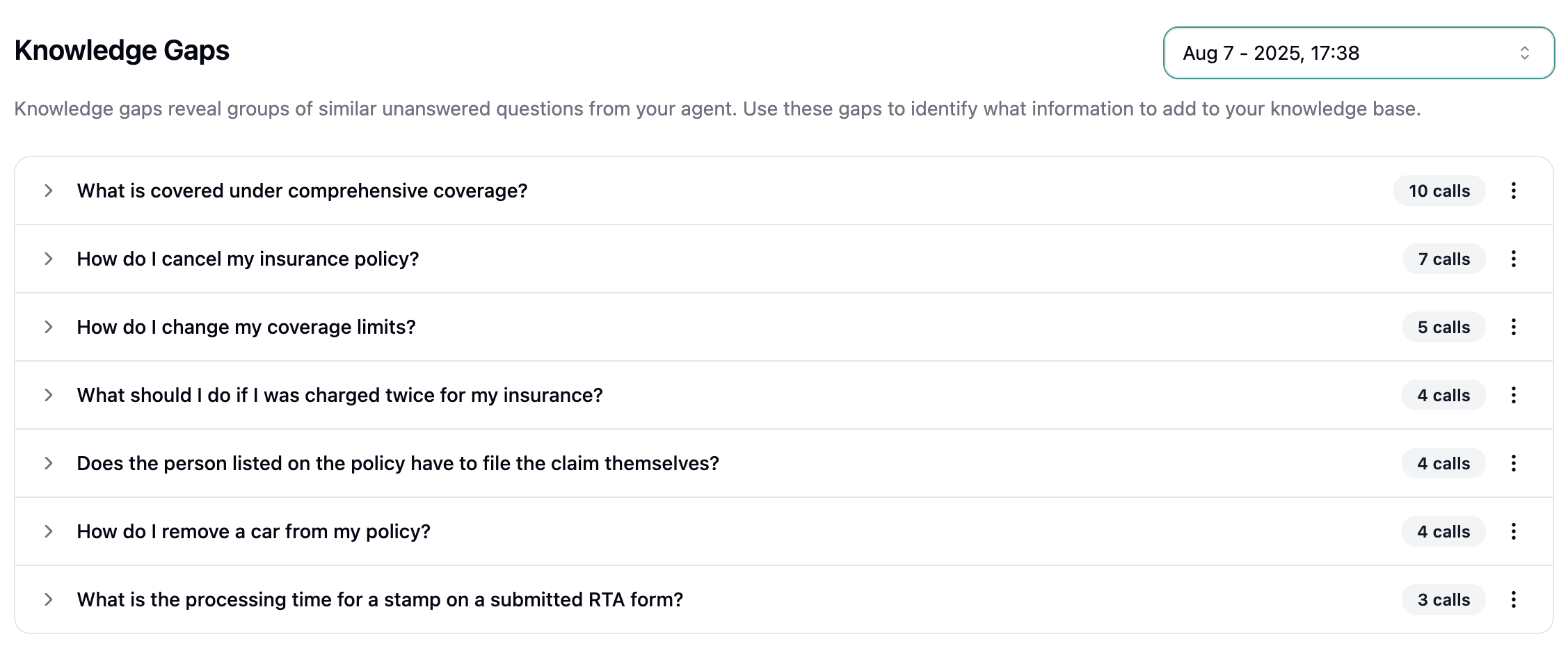Open kebab menu for file the claim row
Image resolution: width=1568 pixels, height=662 pixels.
pyautogui.click(x=1513, y=463)
